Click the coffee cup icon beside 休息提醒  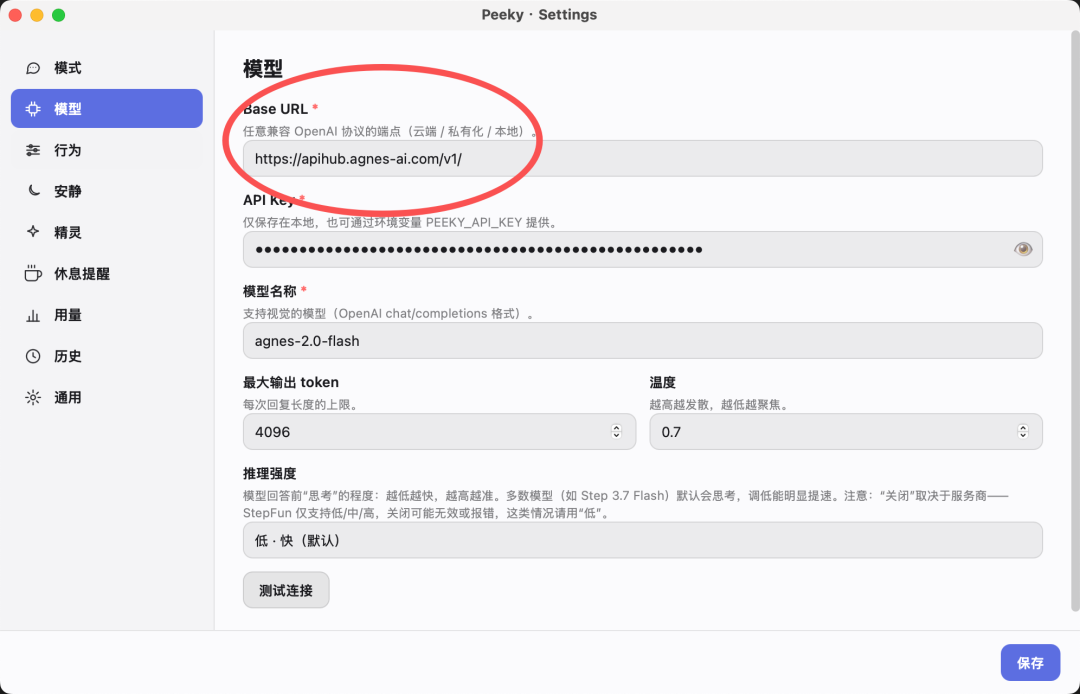[x=33, y=273]
